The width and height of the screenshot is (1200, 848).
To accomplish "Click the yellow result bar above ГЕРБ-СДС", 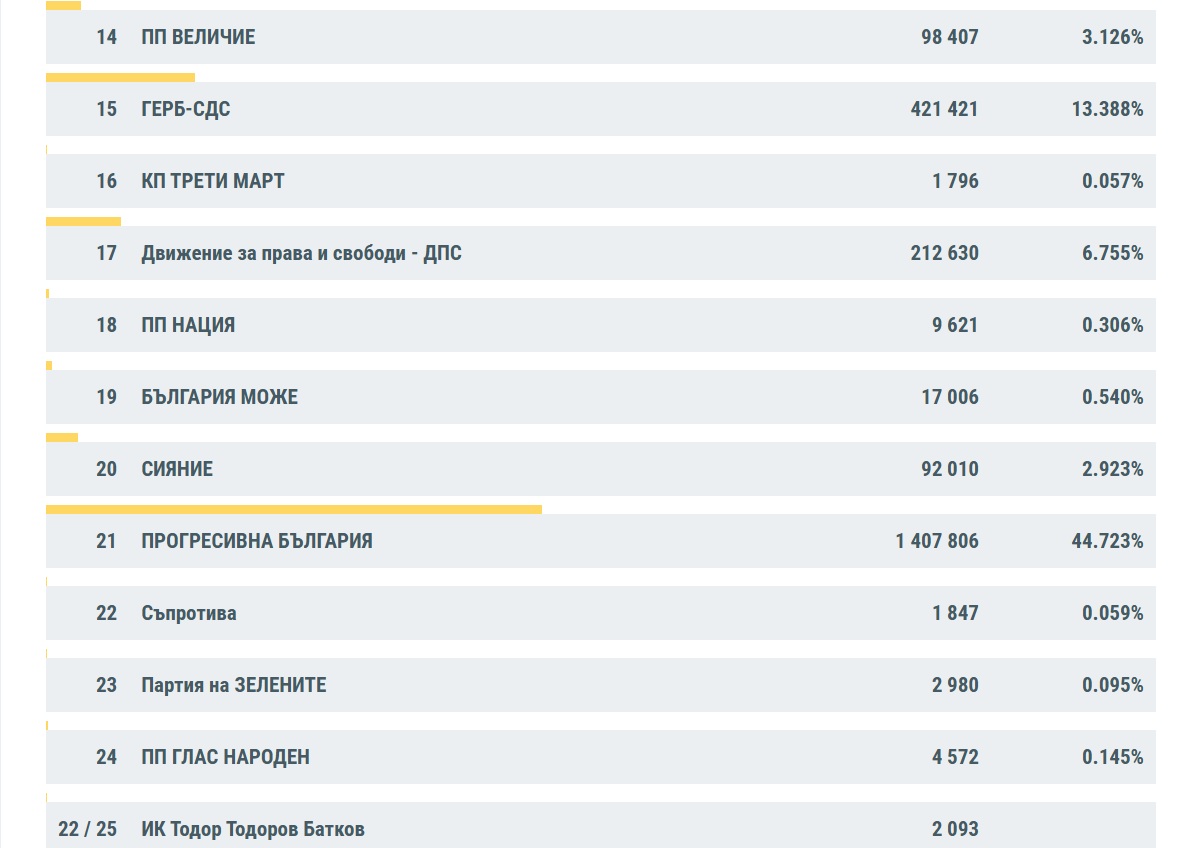I will [x=120, y=77].
